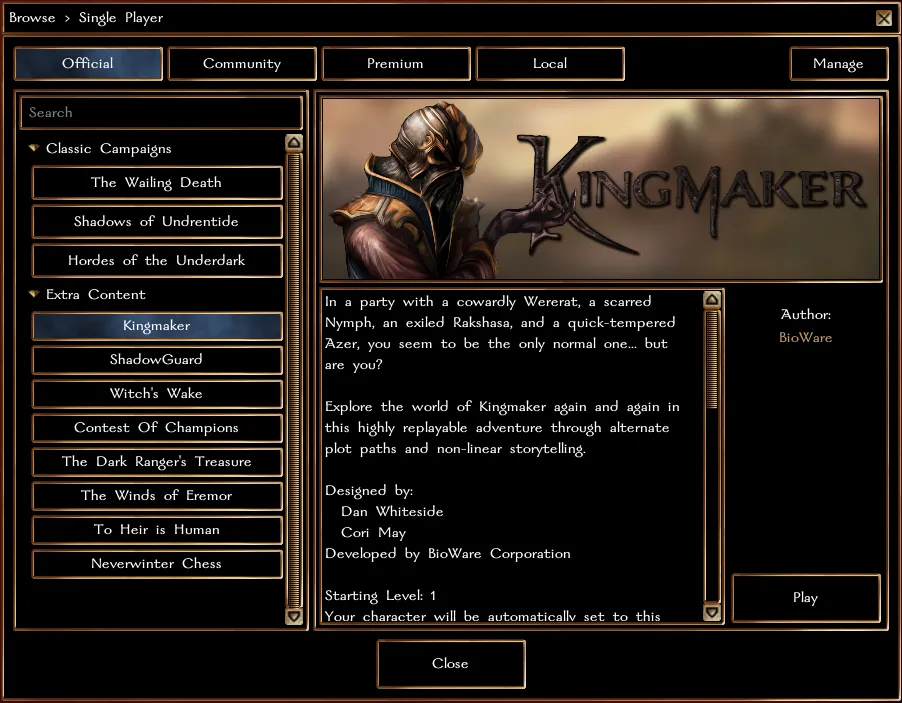Screen dimensions: 902x703
Task: Switch to the Community tab
Action: pyautogui.click(x=242, y=64)
